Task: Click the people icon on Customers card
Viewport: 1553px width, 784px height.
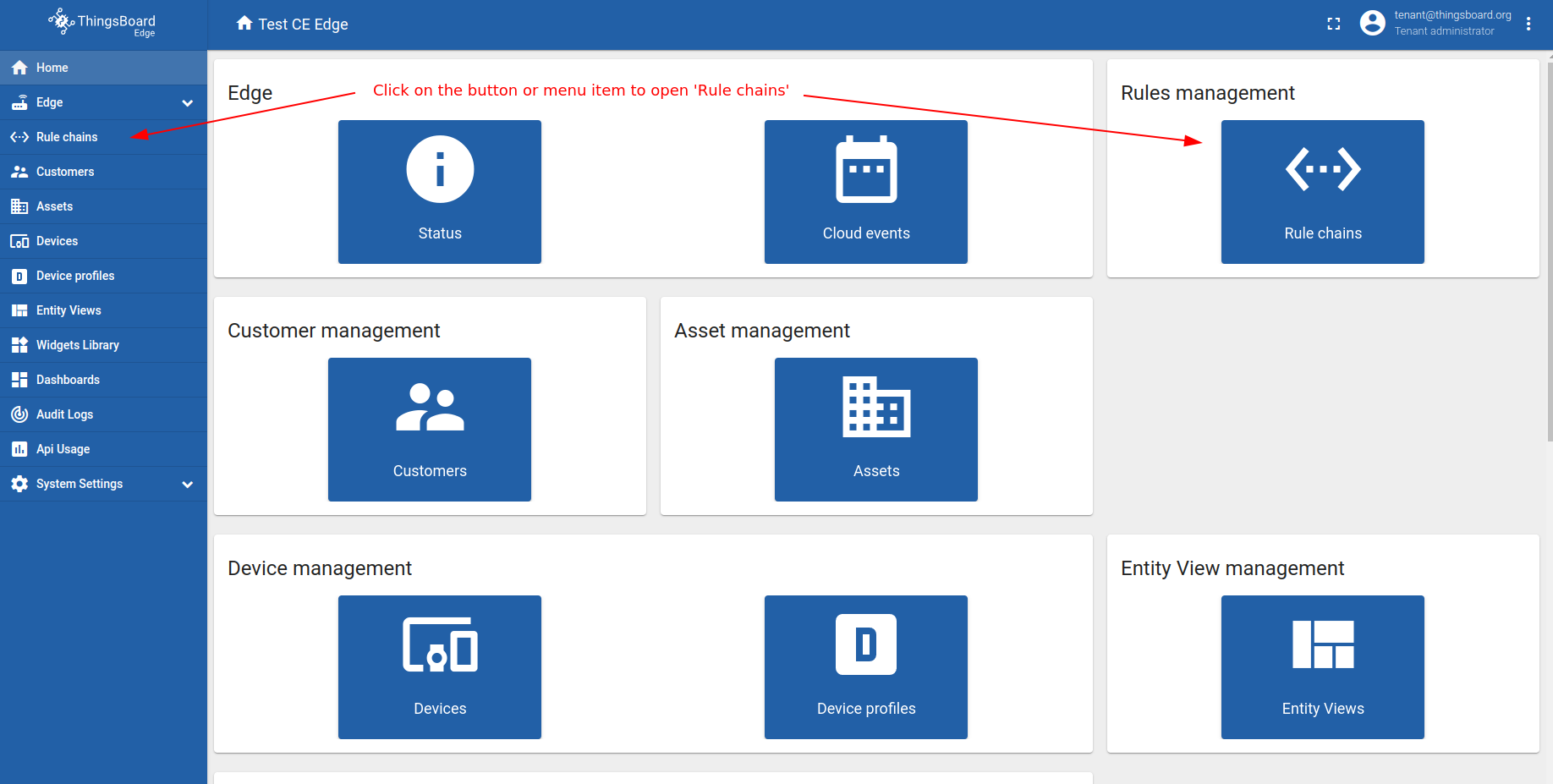Action: [x=430, y=407]
